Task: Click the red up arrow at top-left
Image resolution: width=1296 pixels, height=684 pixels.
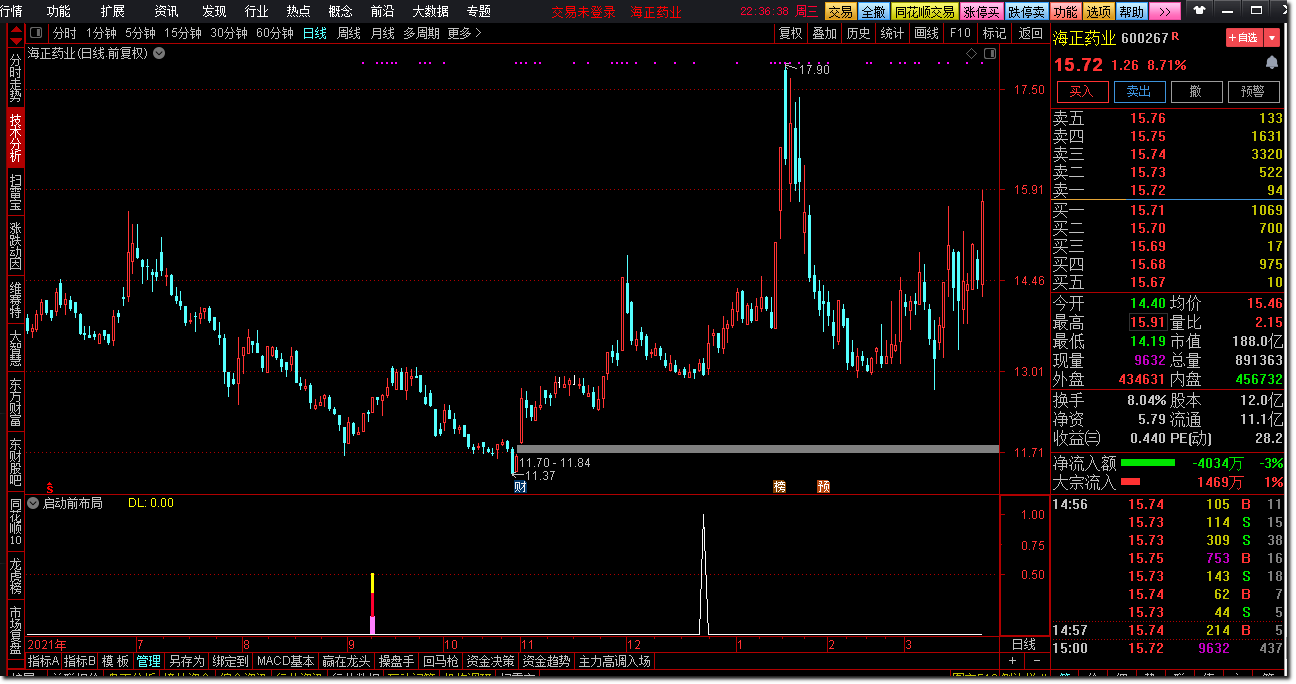Action: tap(14, 27)
